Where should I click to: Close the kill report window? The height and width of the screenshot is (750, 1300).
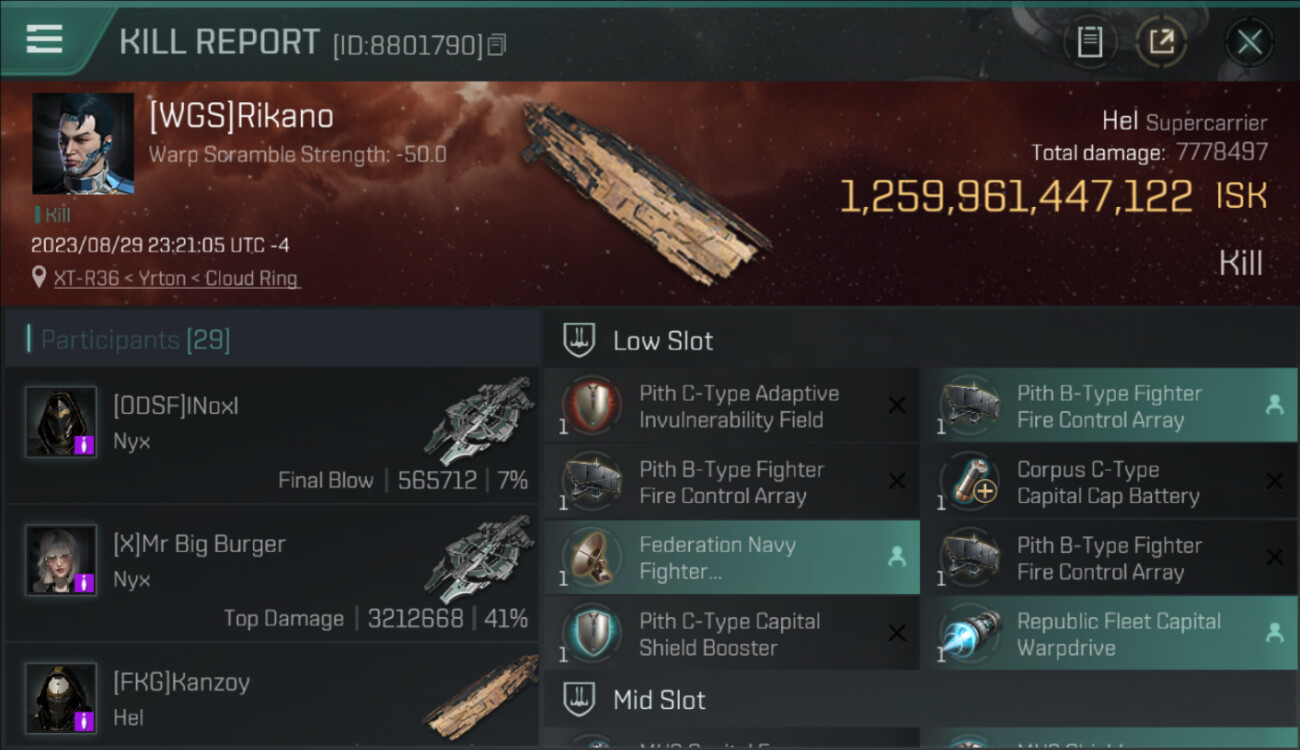(x=1249, y=42)
